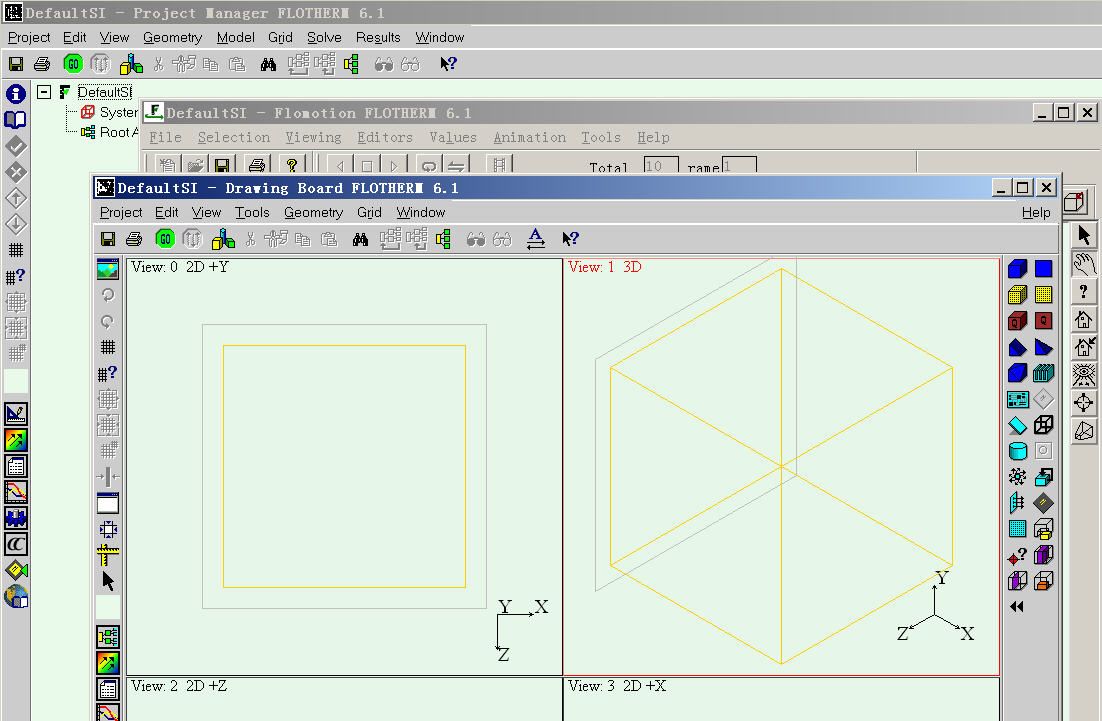1102x721 pixels.
Task: Select the cyan dotted perforated plate icon
Action: [1017, 528]
